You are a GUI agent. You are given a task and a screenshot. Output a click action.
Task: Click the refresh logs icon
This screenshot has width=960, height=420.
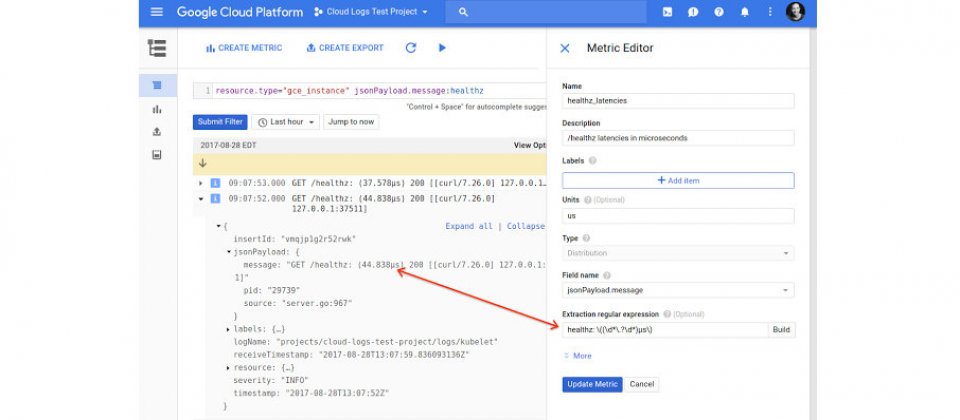[x=411, y=48]
